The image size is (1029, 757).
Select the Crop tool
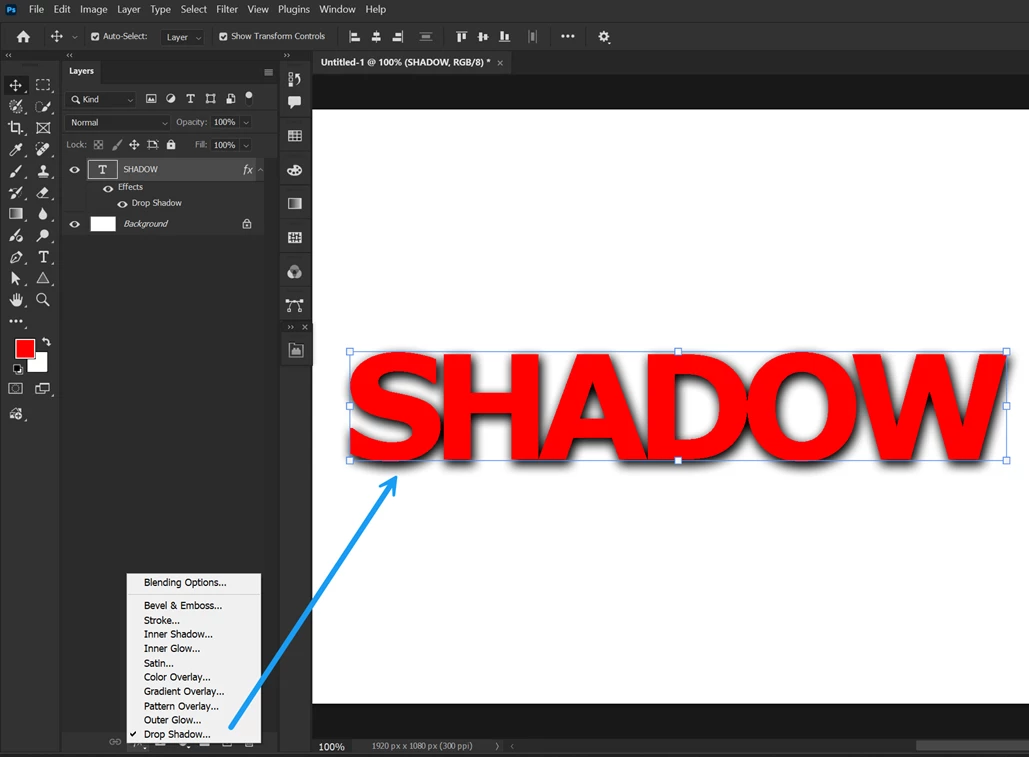[x=15, y=128]
